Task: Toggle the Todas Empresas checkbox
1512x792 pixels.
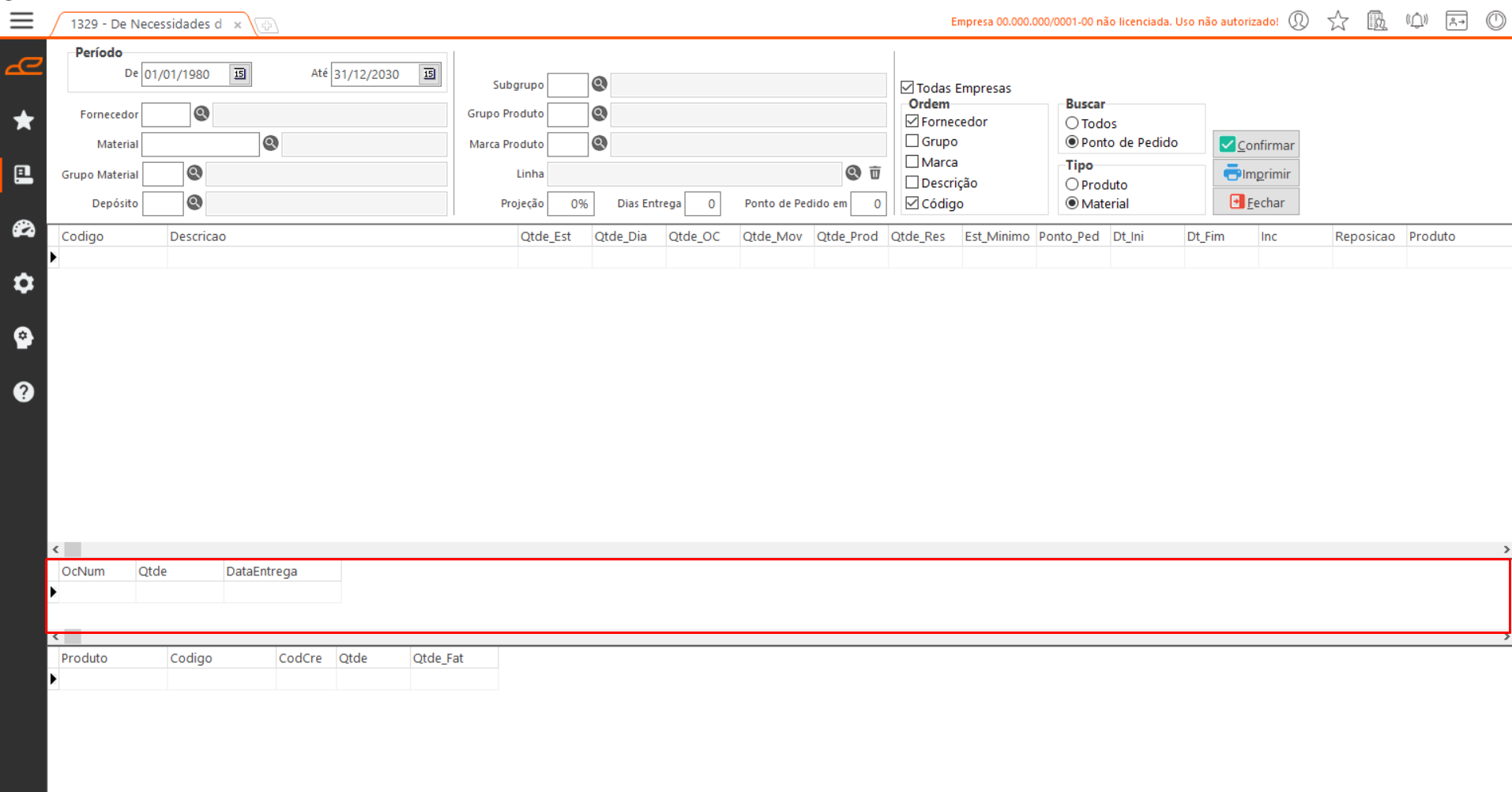Action: (x=908, y=88)
